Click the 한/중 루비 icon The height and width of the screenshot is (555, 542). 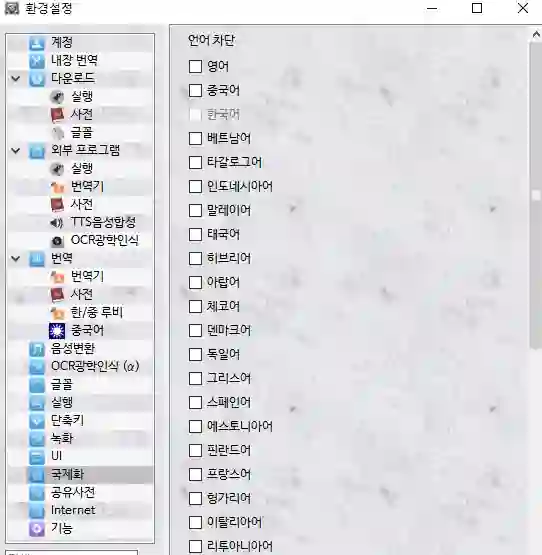click(57, 313)
